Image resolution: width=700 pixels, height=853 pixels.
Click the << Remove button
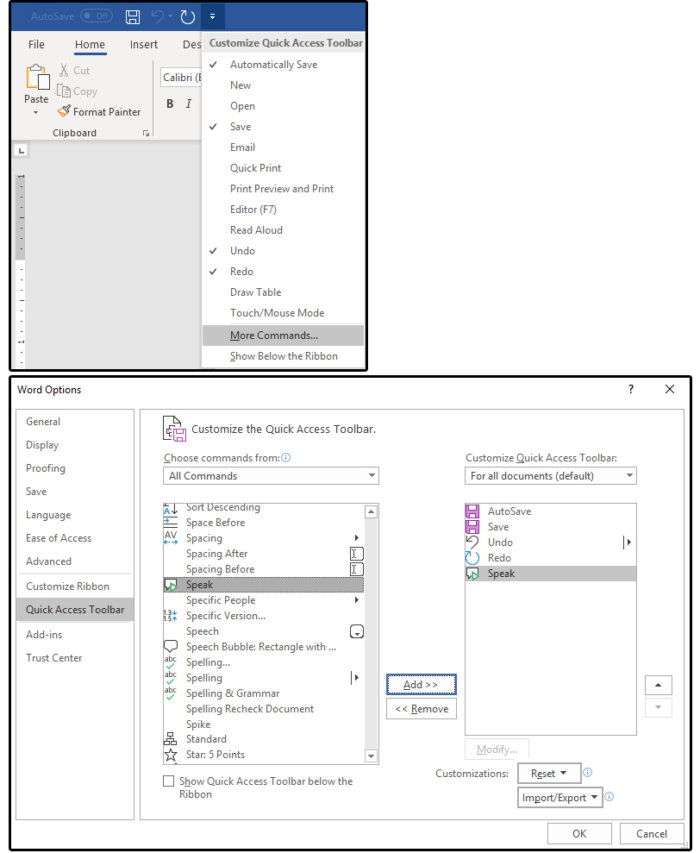(x=421, y=709)
